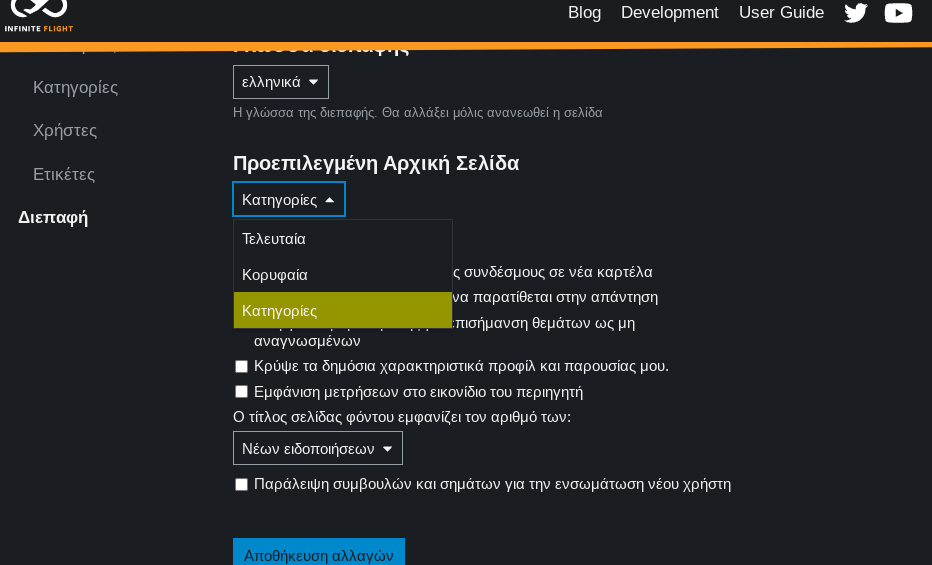Open the User Guide link
The height and width of the screenshot is (565, 932).
click(x=781, y=13)
